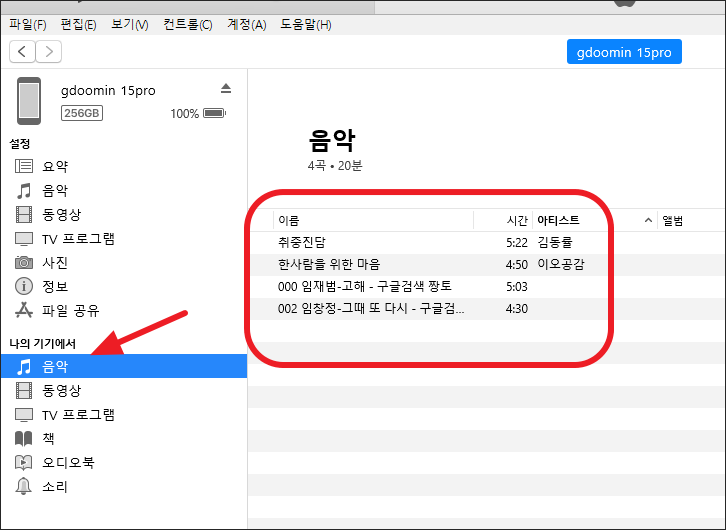
Task: Click the gdoomin 15pro device button
Action: 624,52
